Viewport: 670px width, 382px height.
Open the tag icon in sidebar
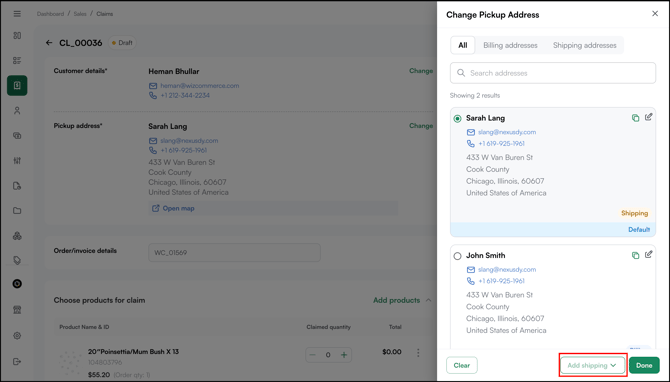pyautogui.click(x=17, y=260)
